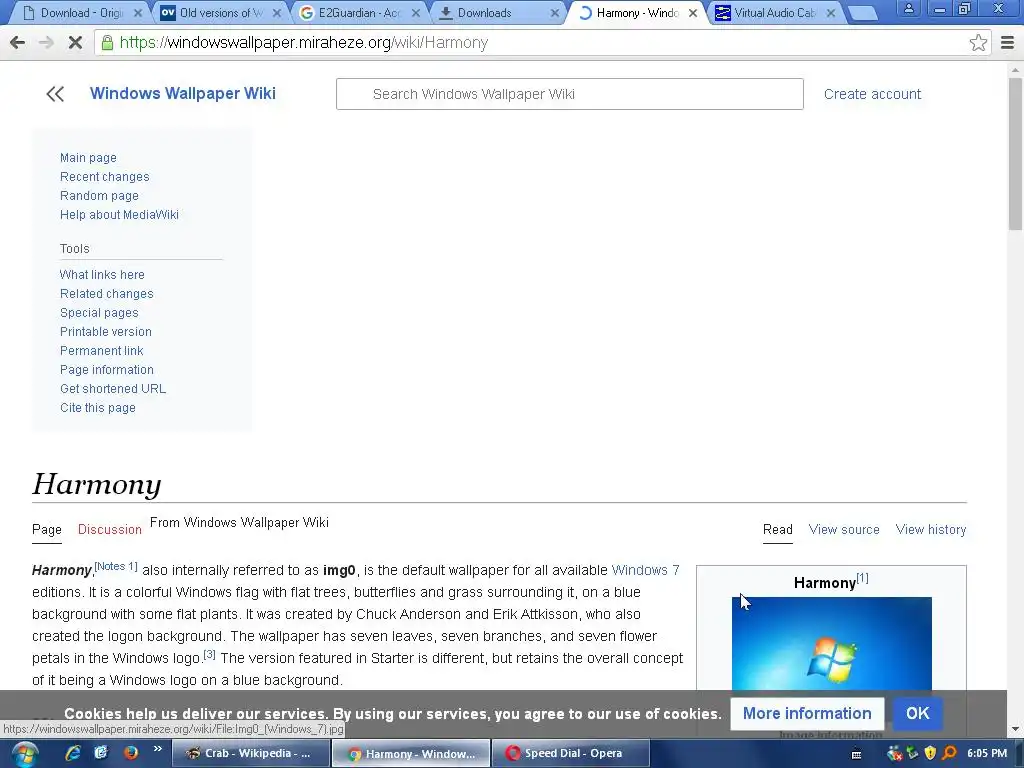The width and height of the screenshot is (1024, 768).
Task: Open the Chrome hamburger menu
Action: [1008, 43]
